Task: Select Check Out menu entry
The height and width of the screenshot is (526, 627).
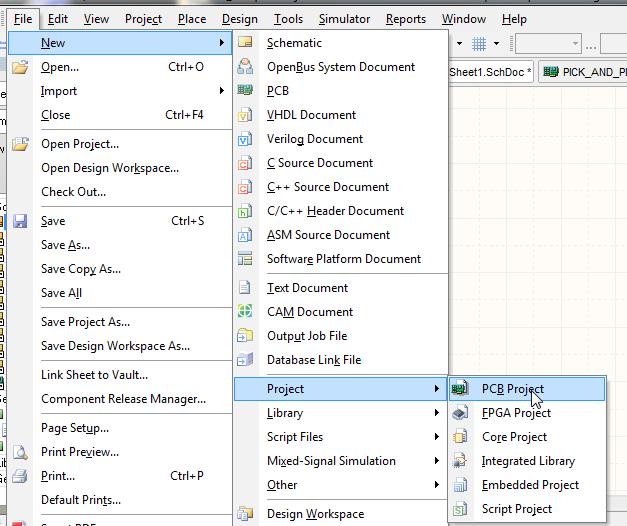Action: pos(120,192)
